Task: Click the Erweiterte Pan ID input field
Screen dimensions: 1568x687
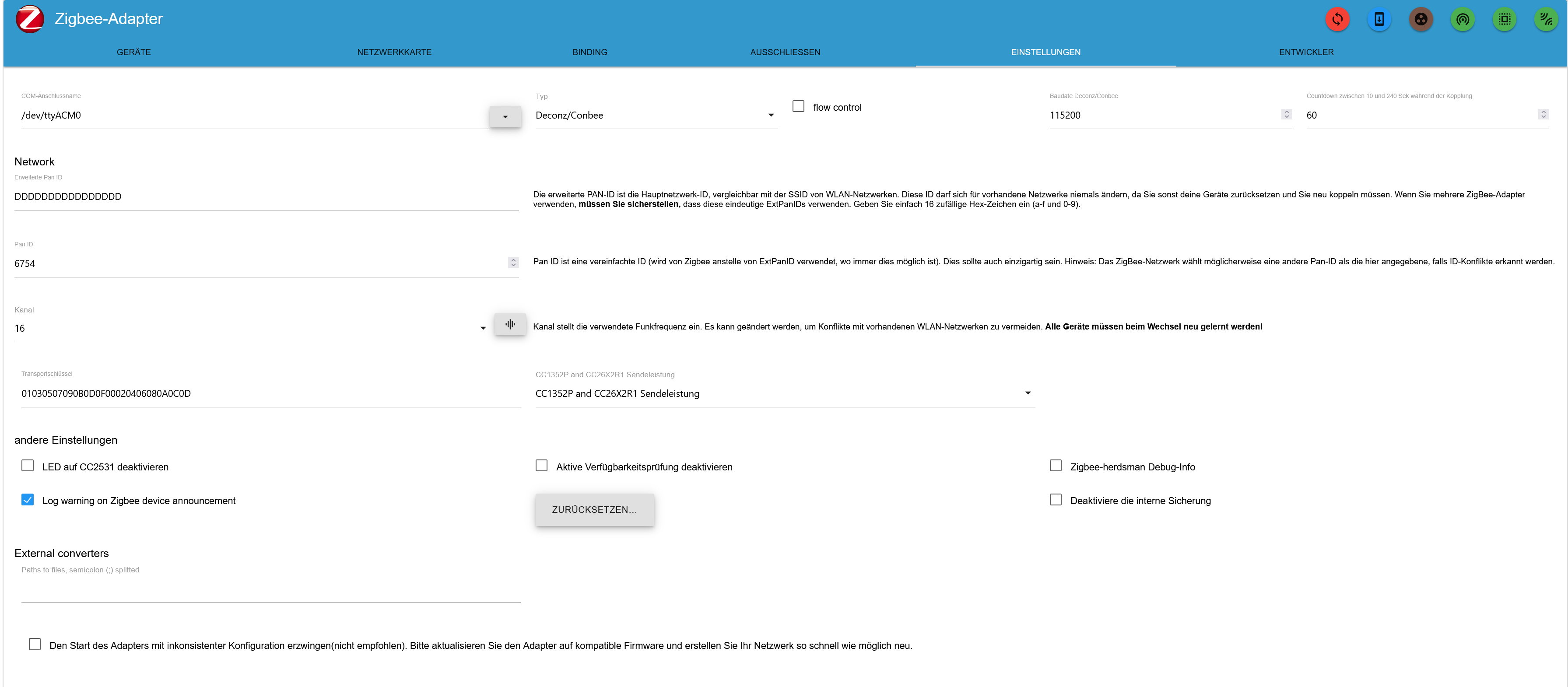Action: [x=266, y=196]
